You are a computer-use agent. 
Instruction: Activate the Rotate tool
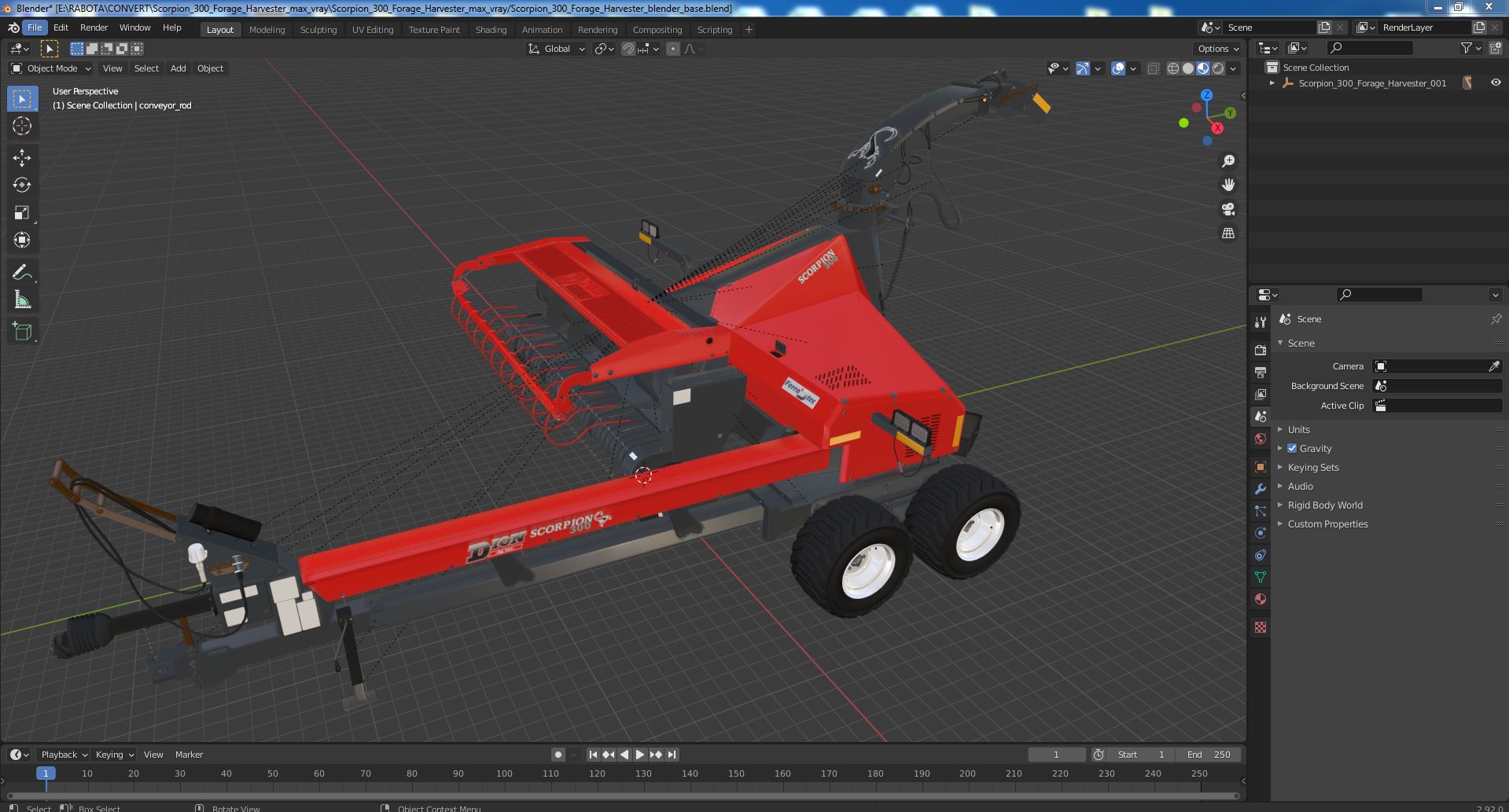tap(22, 185)
